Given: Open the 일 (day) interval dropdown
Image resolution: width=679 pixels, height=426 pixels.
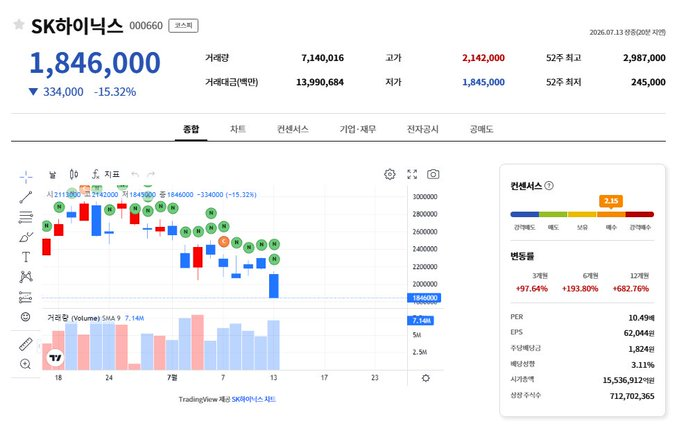Looking at the screenshot, I should (x=52, y=174).
